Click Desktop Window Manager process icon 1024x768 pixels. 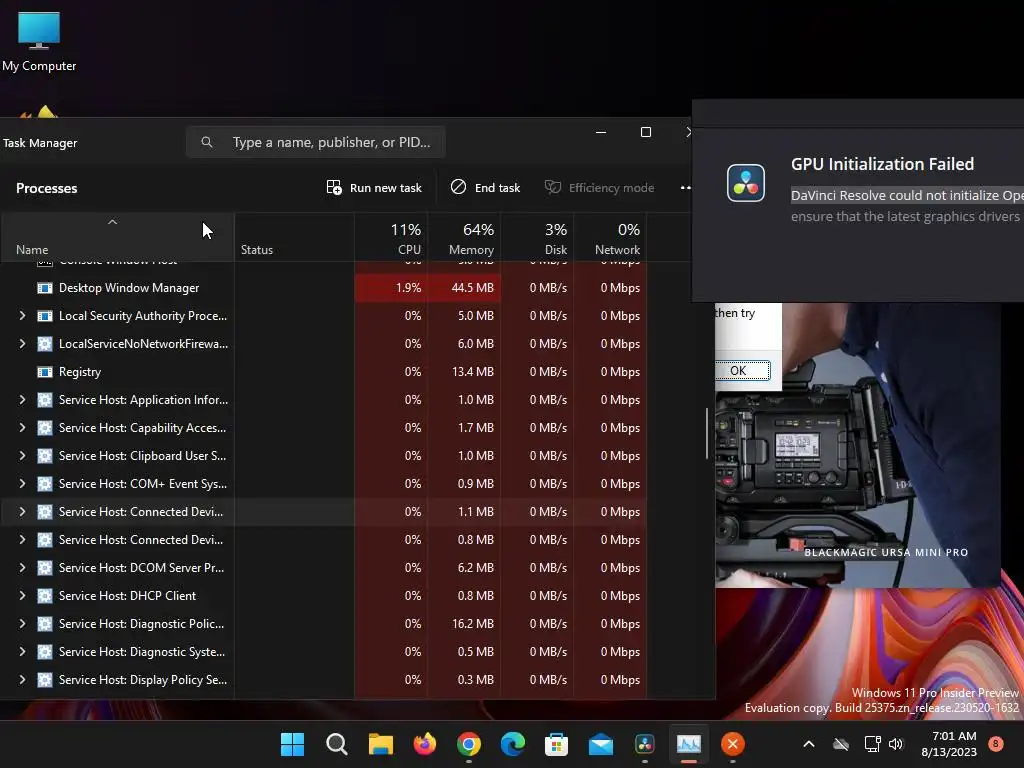pos(44,288)
